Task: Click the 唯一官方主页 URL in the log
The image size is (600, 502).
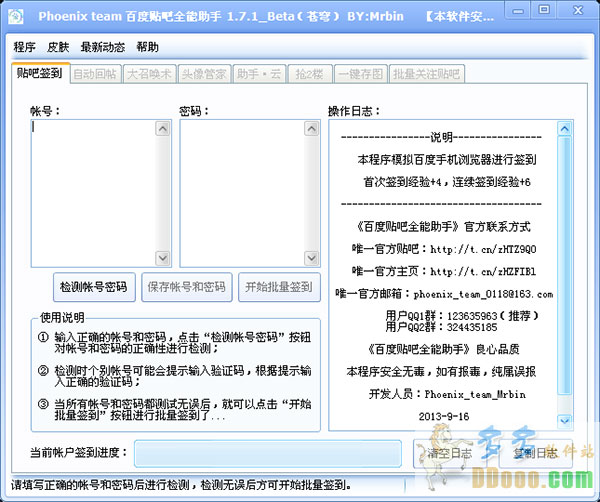Action: coord(483,272)
